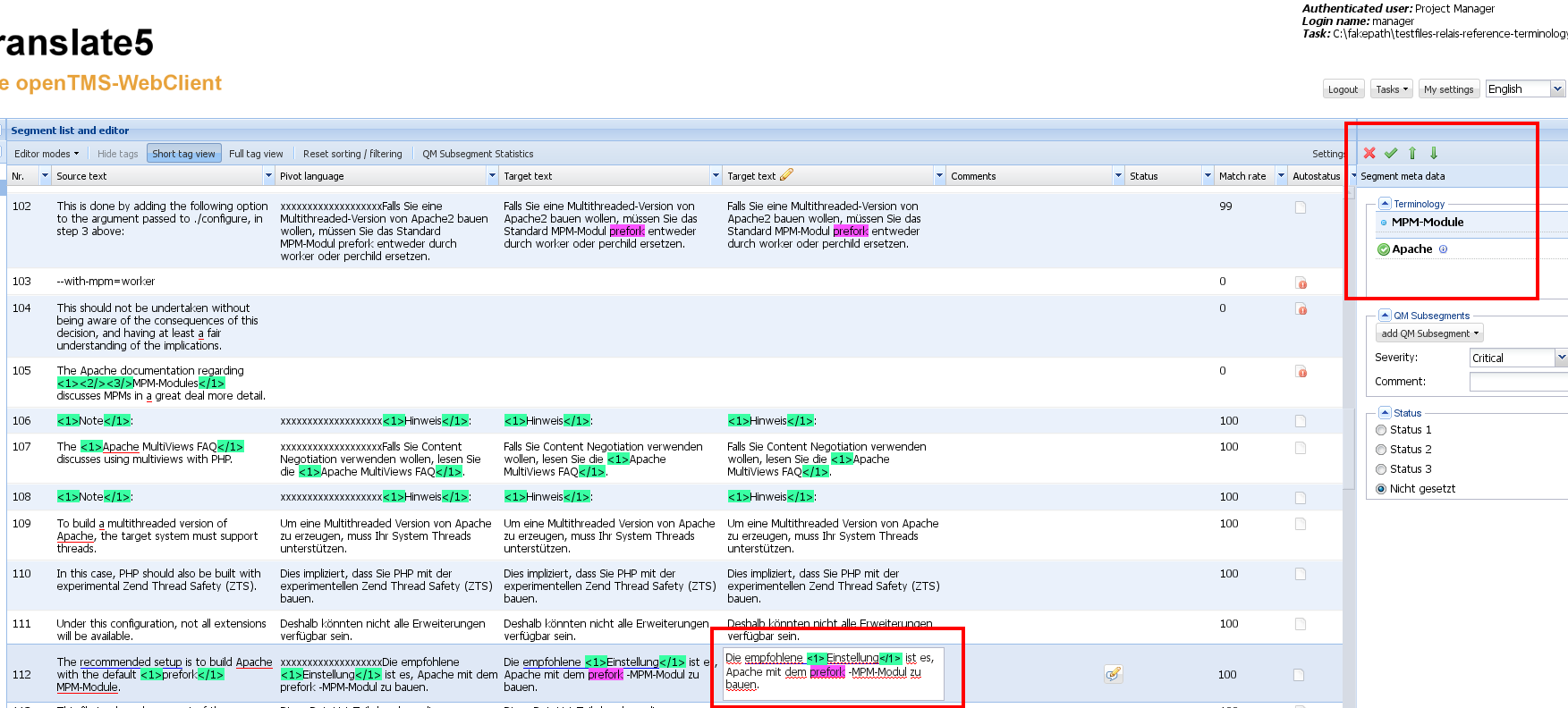Click the autostatus document icon in row 102
The width and height of the screenshot is (1568, 708).
1301,207
